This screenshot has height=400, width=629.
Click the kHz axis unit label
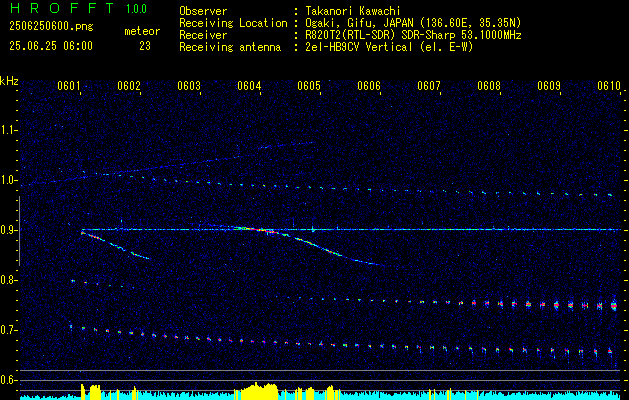pos(9,81)
